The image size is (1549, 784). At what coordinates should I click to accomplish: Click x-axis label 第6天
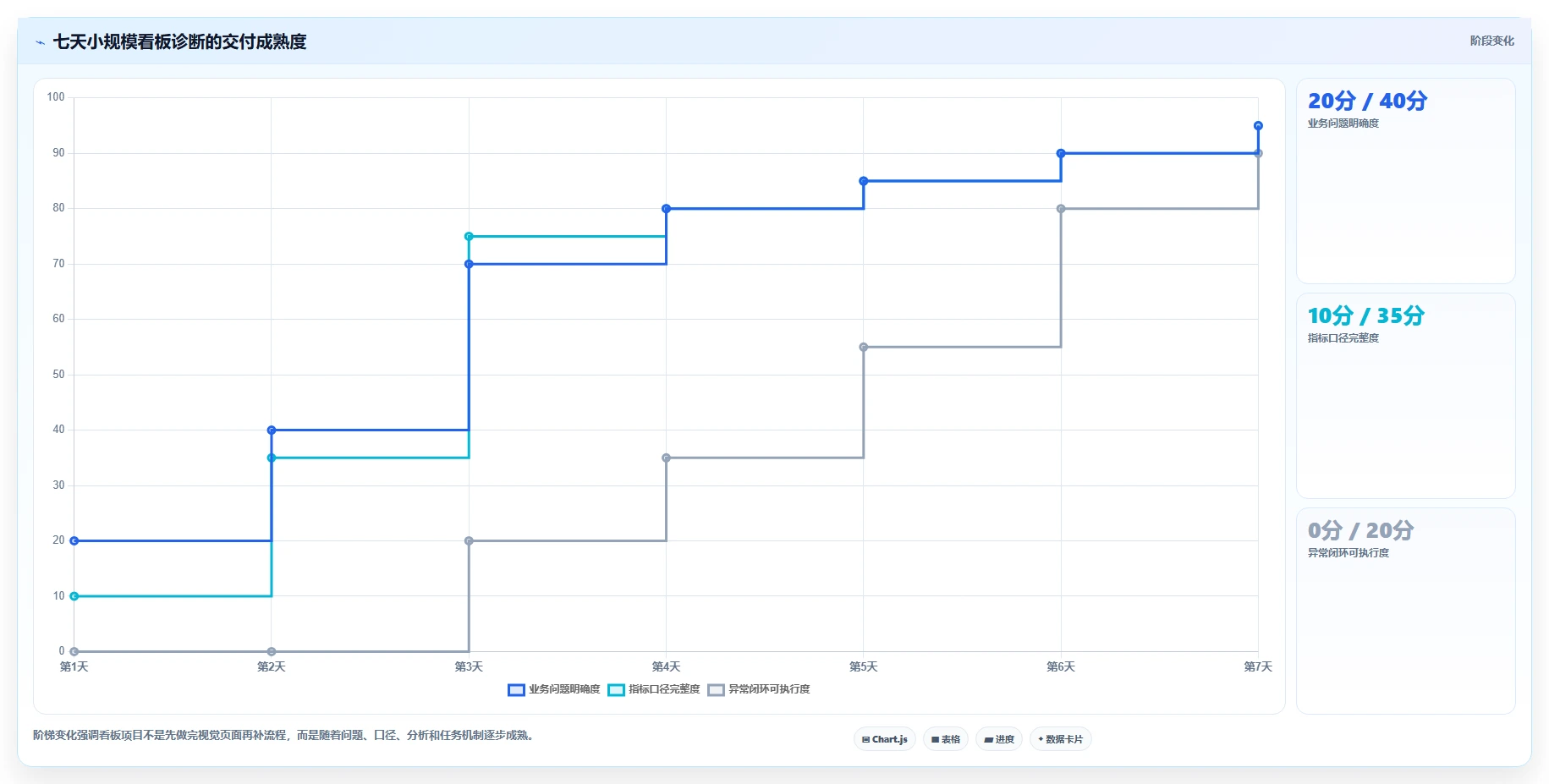click(1061, 666)
